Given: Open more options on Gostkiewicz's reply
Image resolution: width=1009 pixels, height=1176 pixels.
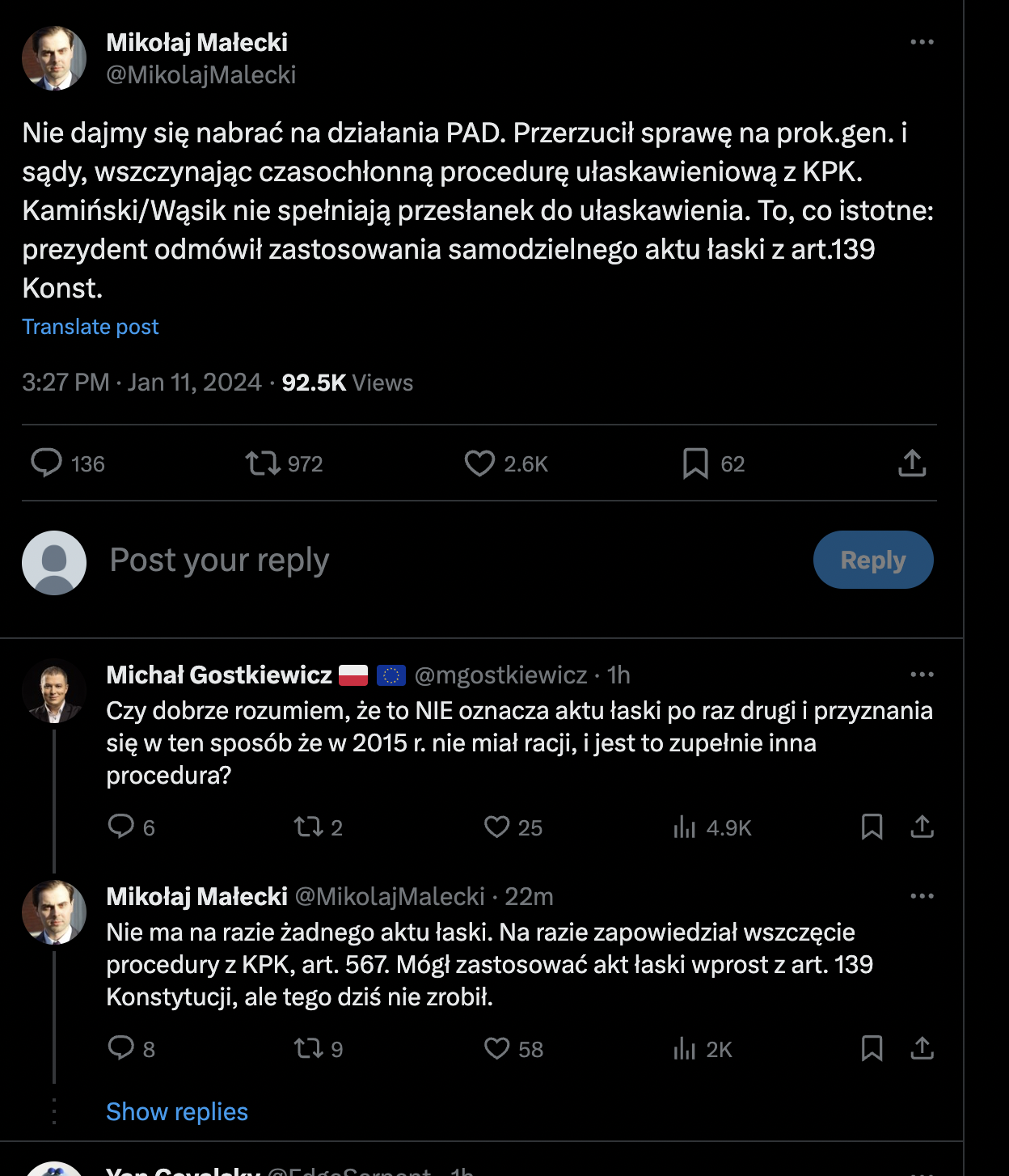Looking at the screenshot, I should coord(922,675).
